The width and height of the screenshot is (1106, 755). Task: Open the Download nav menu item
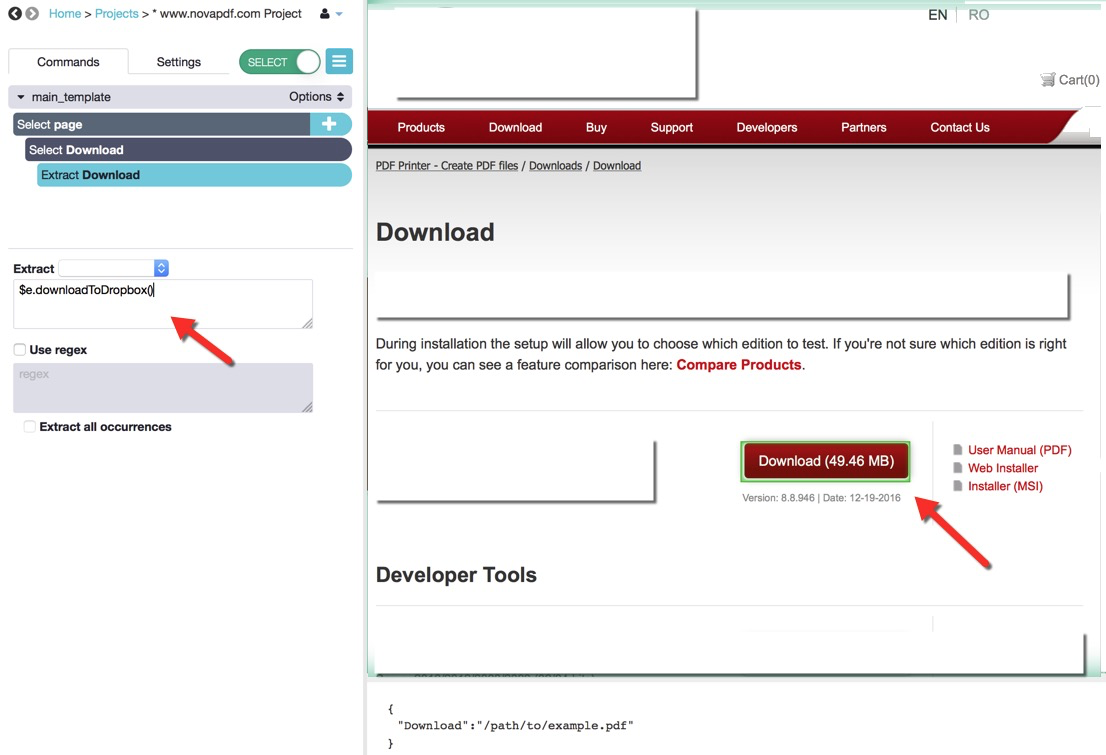point(516,127)
